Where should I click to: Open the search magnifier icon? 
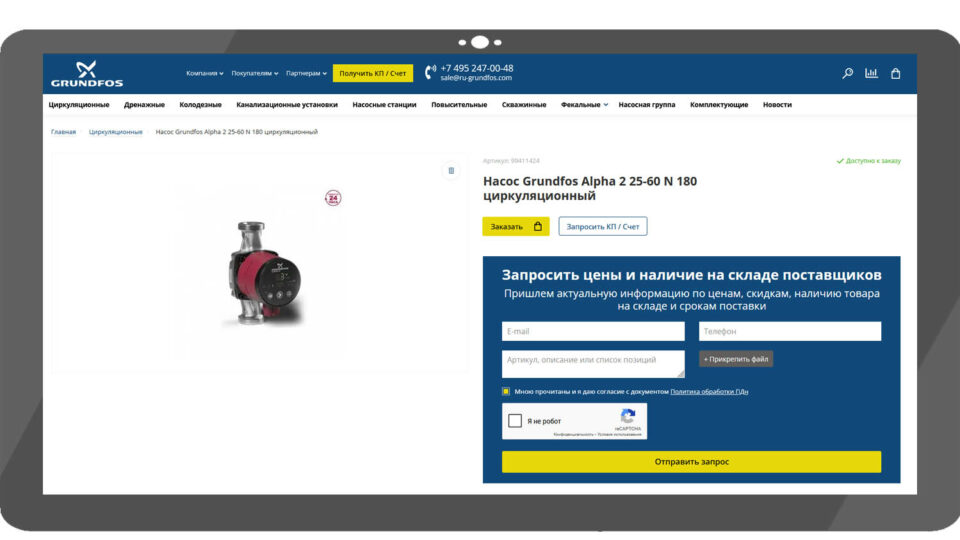(x=847, y=73)
